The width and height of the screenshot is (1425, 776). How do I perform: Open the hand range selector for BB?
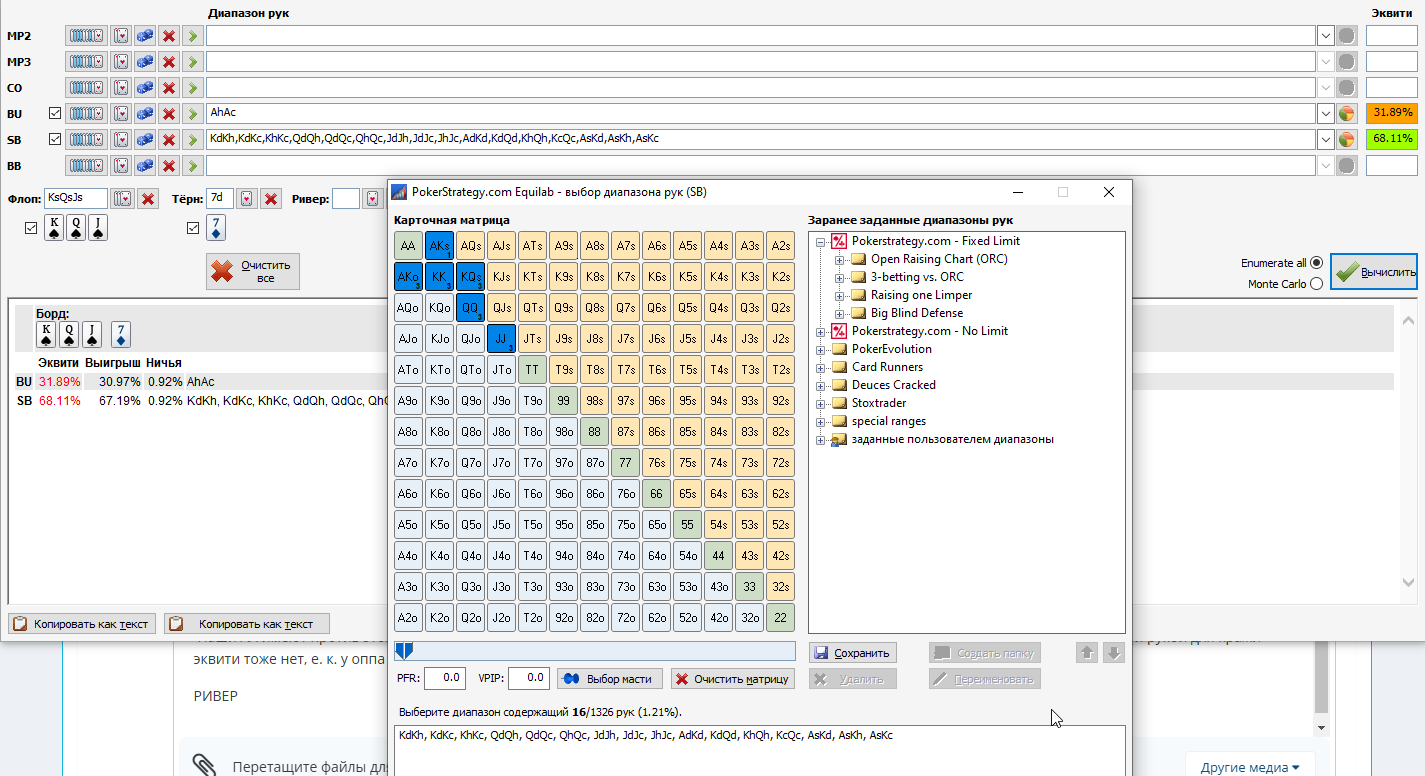(87, 165)
